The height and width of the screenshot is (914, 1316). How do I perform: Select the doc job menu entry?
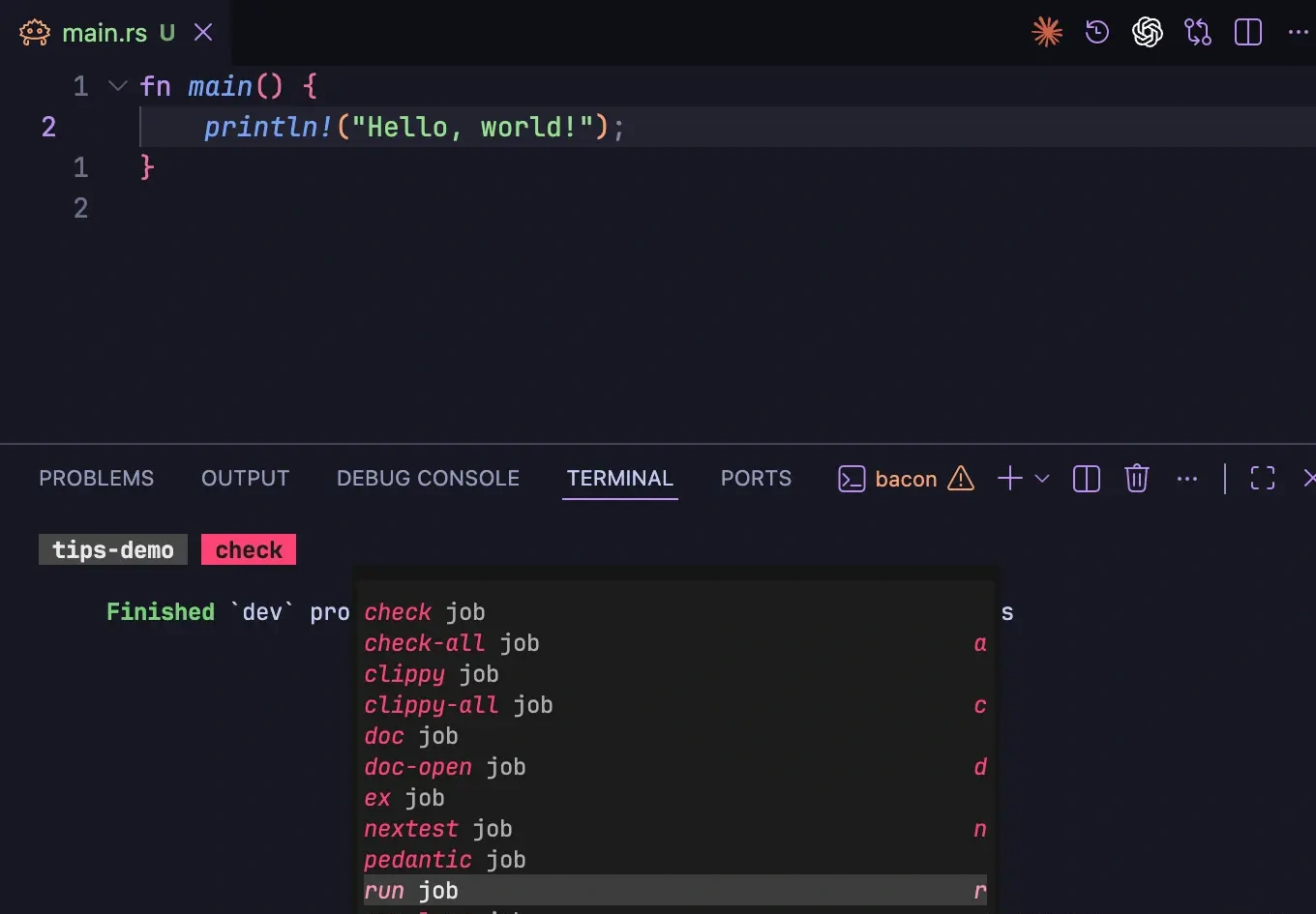coord(675,736)
